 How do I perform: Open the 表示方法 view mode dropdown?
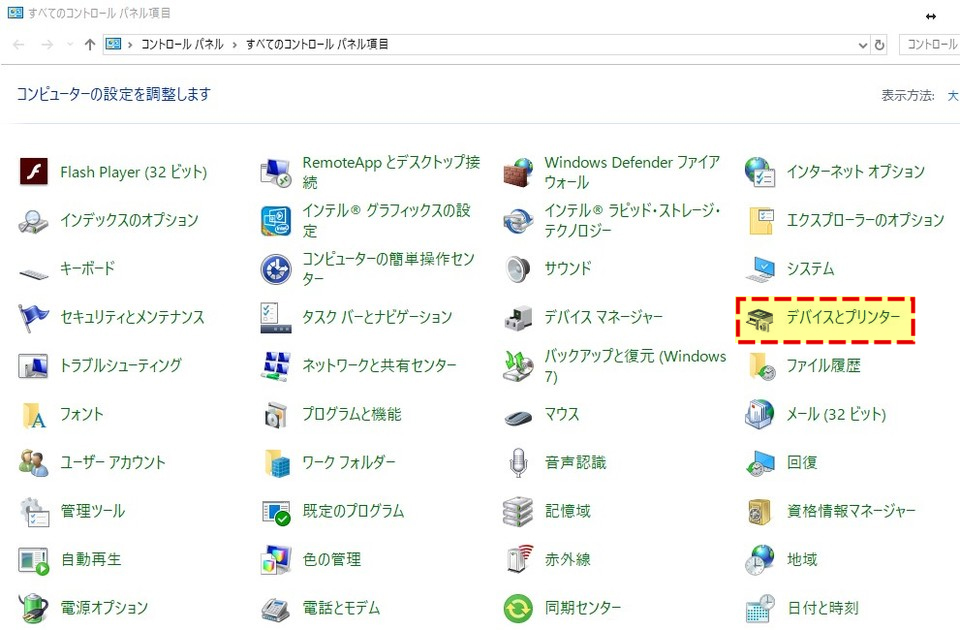(x=953, y=96)
